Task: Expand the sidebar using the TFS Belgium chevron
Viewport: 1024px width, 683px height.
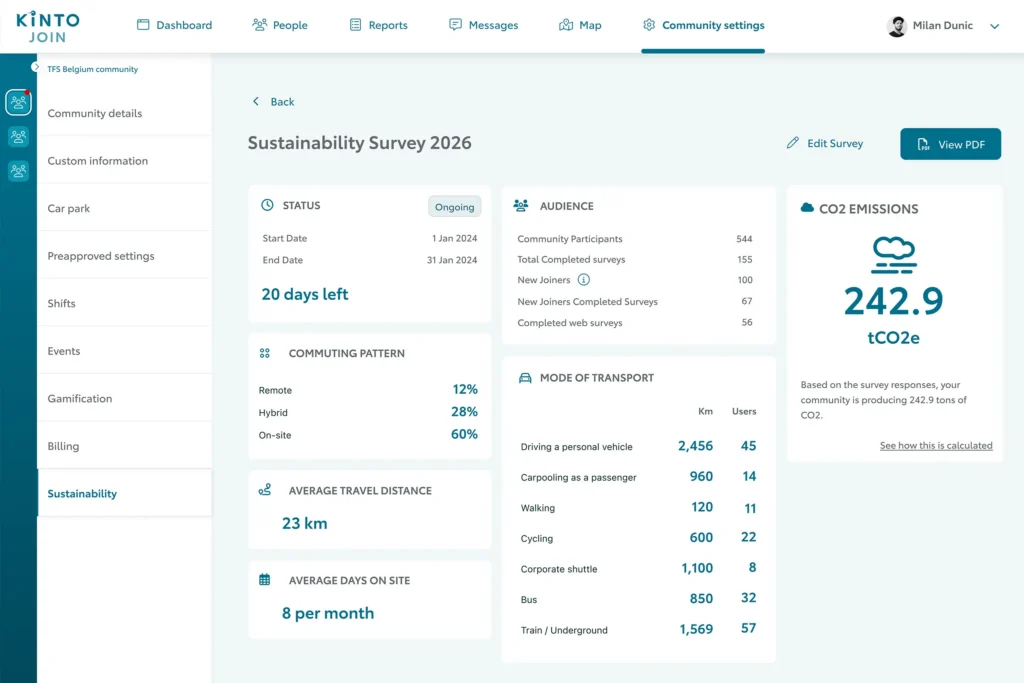Action: click(x=35, y=67)
